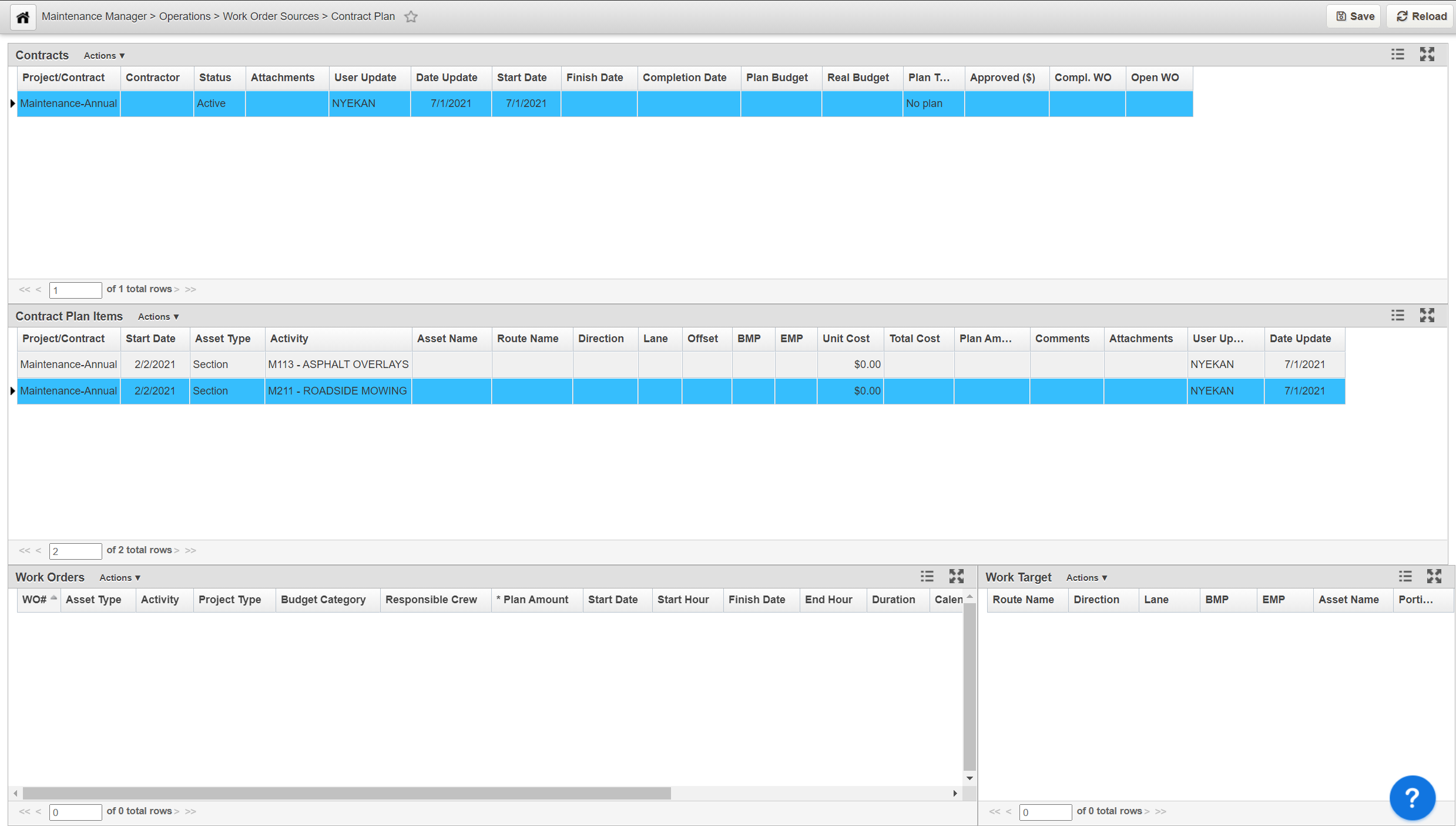1456x826 pixels.
Task: Open Contracts panel column list icon
Action: (1398, 55)
